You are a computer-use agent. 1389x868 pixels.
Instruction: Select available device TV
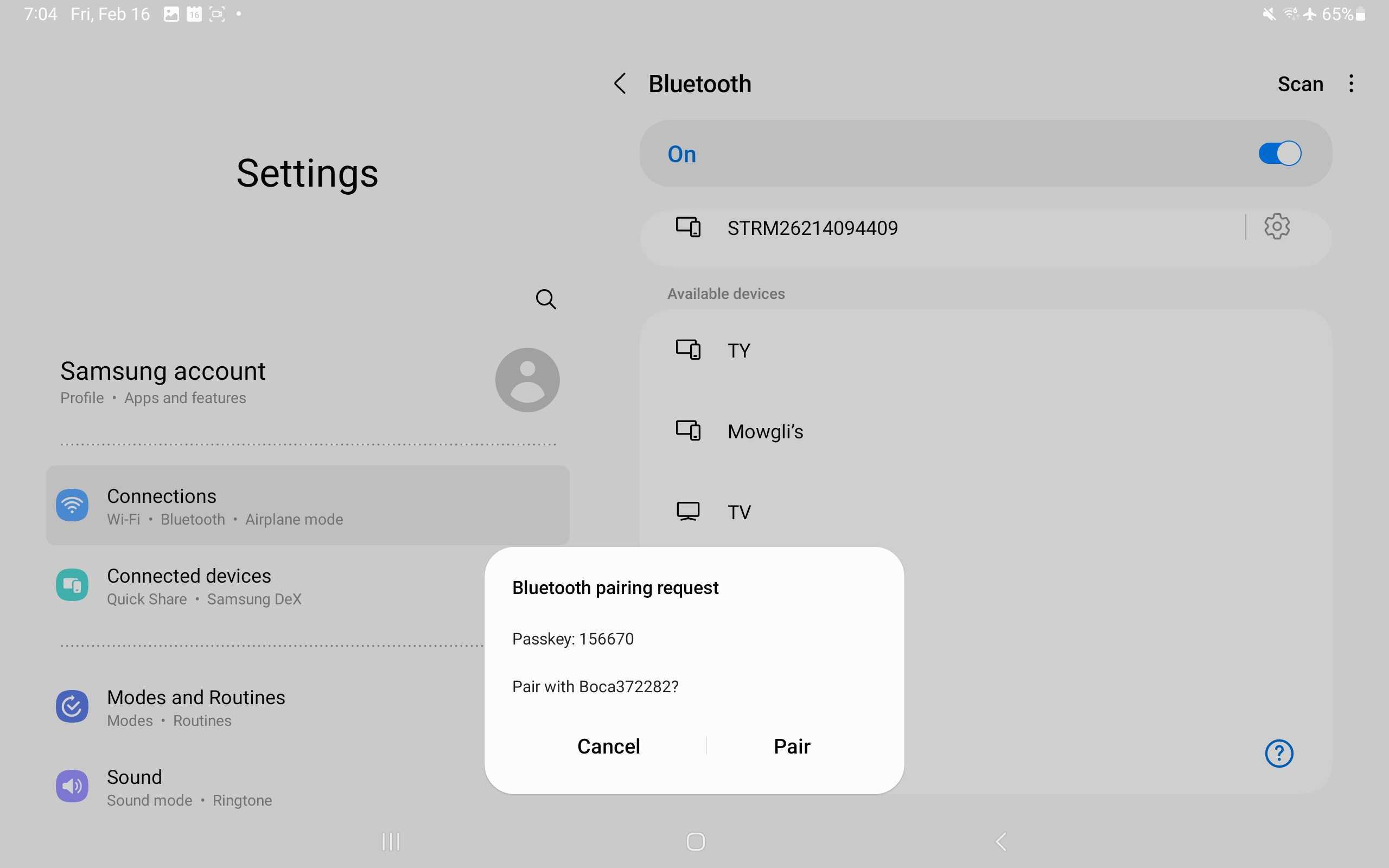(985, 512)
